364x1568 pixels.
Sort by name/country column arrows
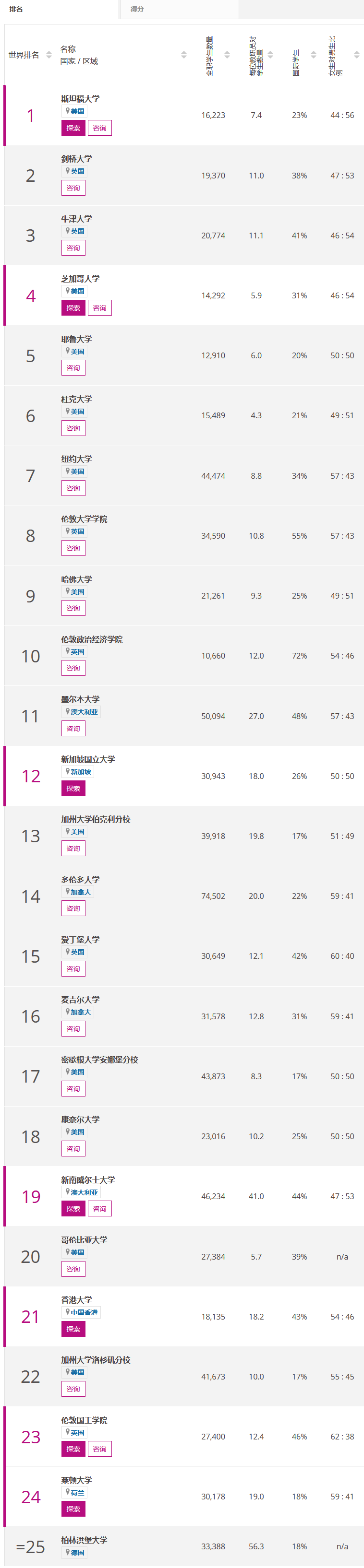[x=183, y=55]
